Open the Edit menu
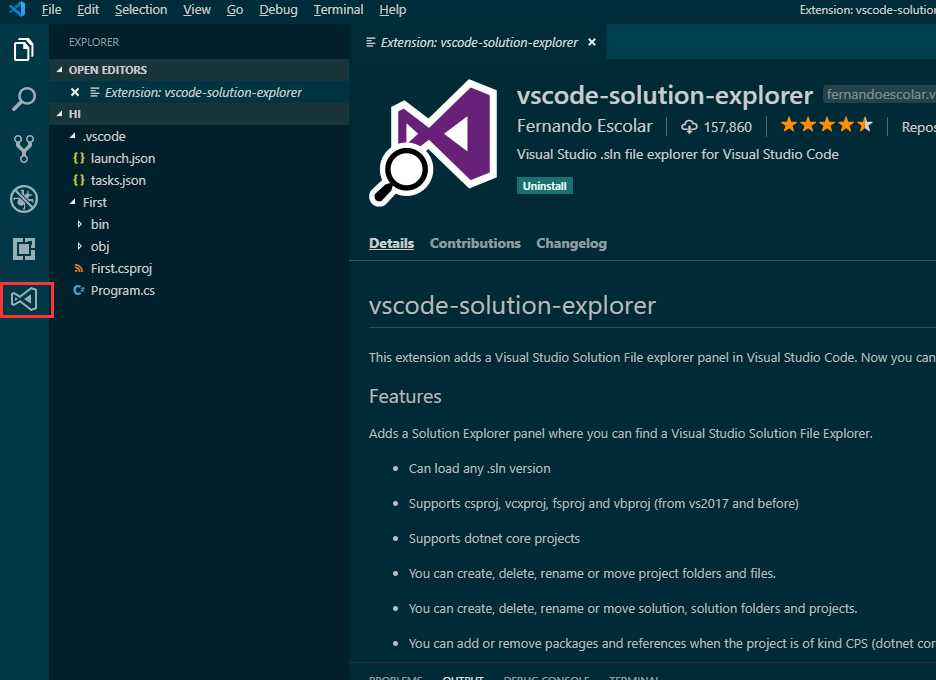This screenshot has width=936, height=680. coord(88,10)
